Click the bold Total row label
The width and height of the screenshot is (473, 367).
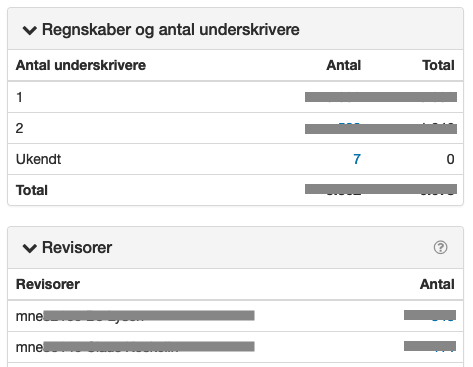click(32, 190)
